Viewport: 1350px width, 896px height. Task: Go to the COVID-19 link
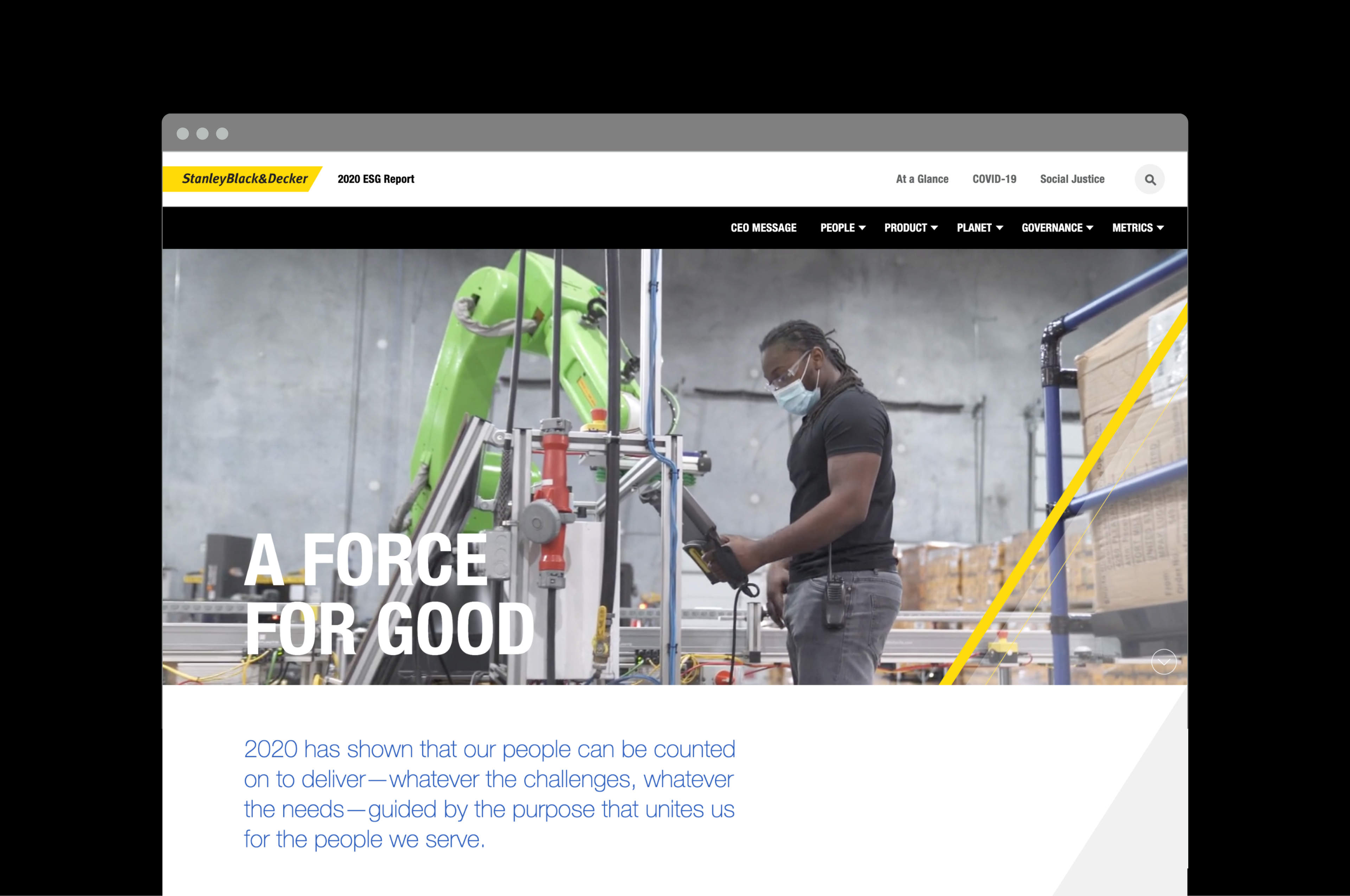click(994, 179)
